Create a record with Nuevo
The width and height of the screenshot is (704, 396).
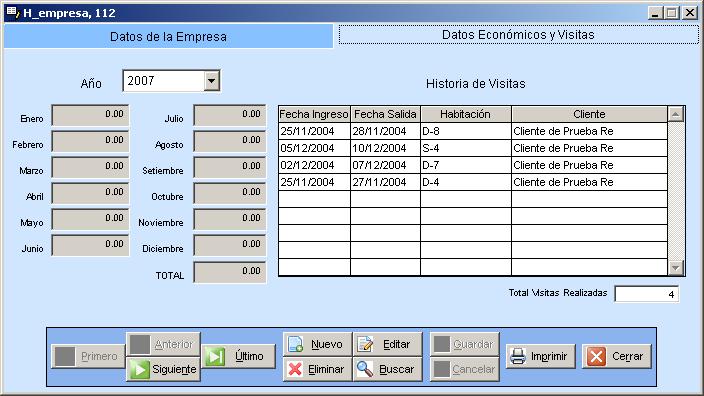pyautogui.click(x=317, y=344)
